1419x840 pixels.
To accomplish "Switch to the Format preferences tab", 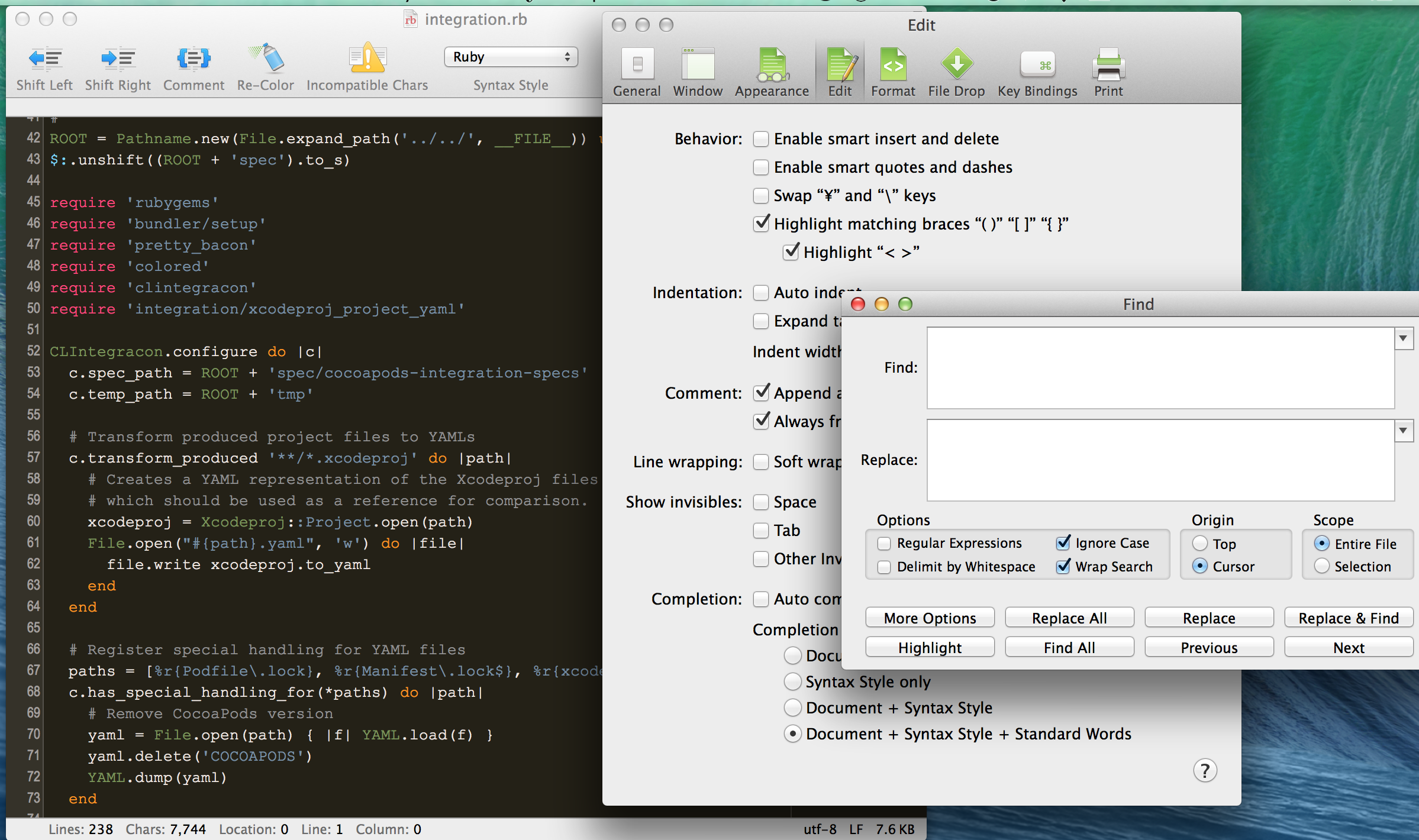I will tap(893, 64).
